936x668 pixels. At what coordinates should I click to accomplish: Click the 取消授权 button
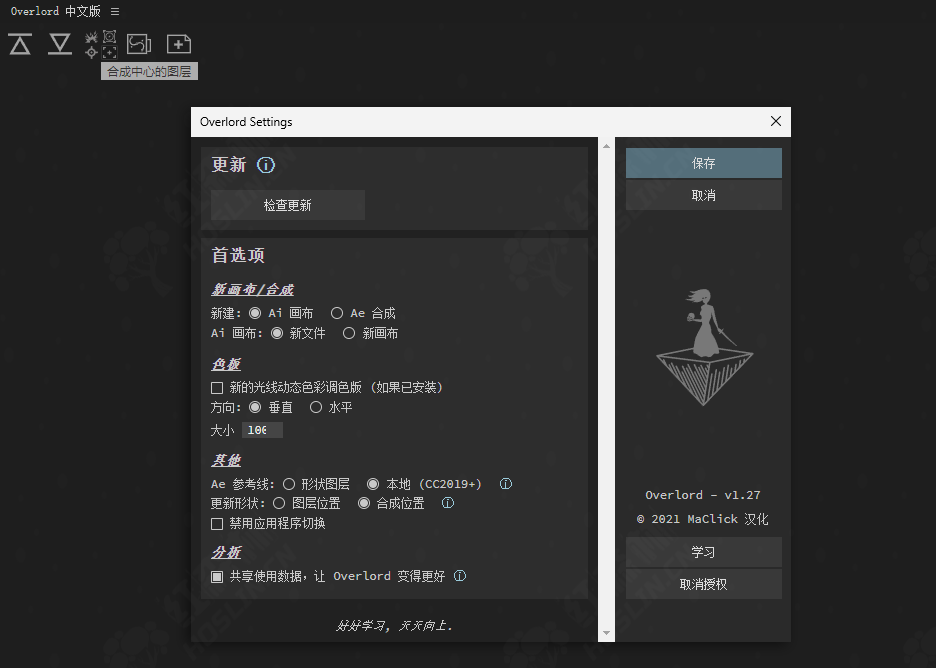click(x=704, y=584)
